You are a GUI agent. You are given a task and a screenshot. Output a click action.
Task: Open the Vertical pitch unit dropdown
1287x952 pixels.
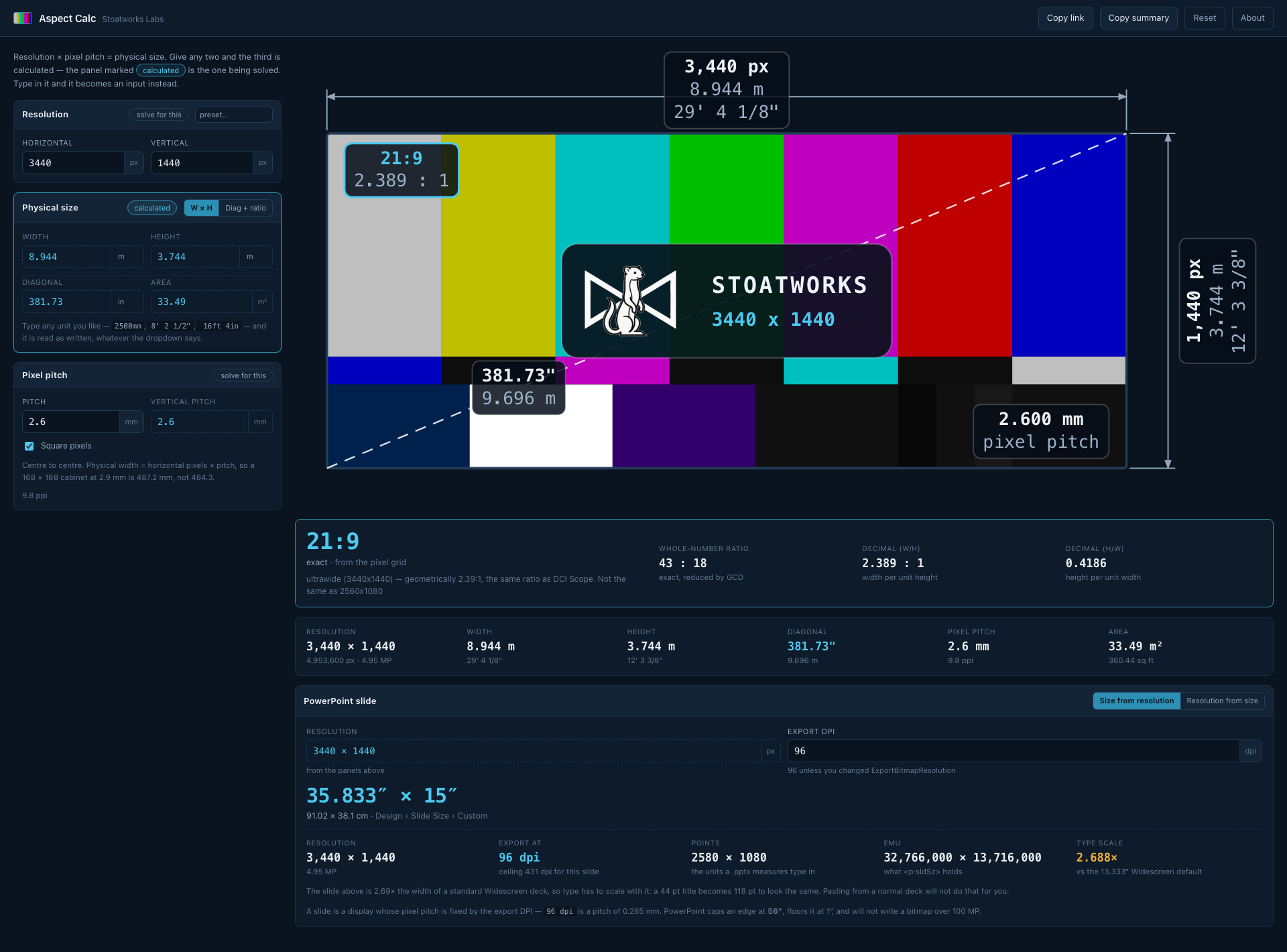click(x=260, y=422)
